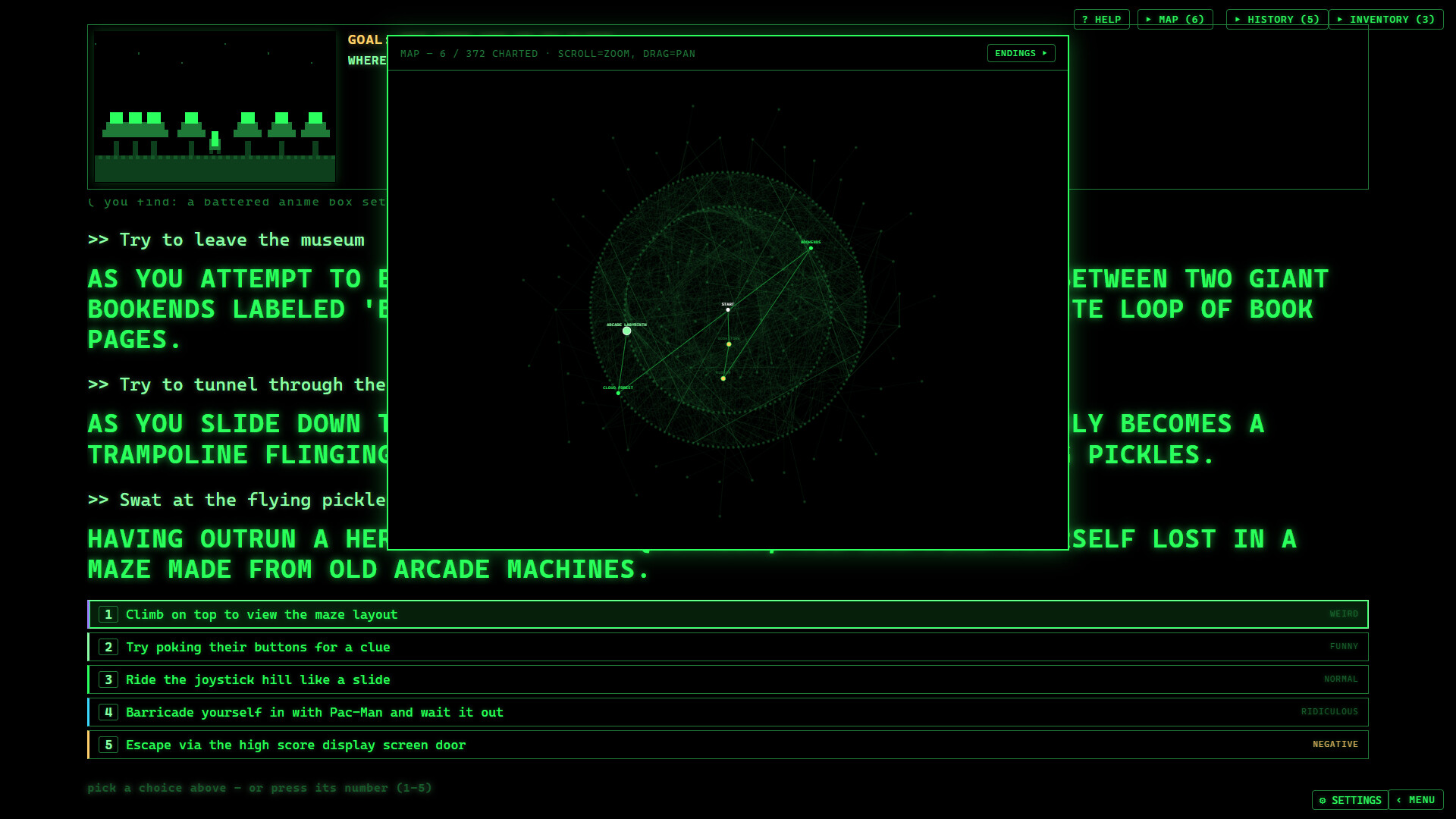The height and width of the screenshot is (819, 1456).
Task: Go back to the Menu
Action: click(1416, 800)
